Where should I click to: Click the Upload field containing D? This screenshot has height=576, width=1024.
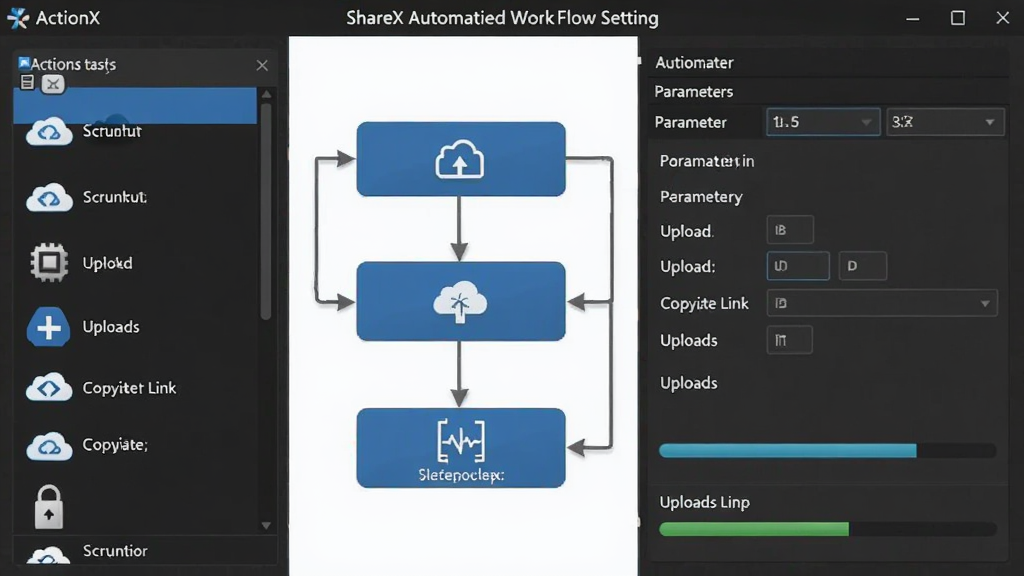[x=863, y=266]
